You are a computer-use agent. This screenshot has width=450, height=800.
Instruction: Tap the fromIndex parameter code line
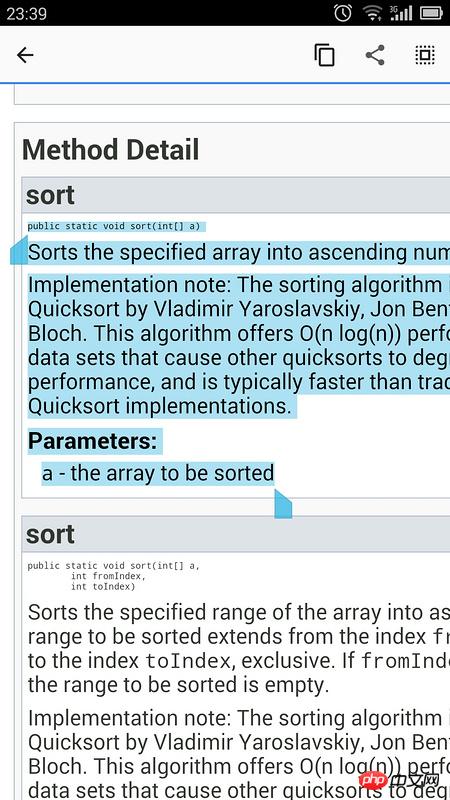[x=108, y=577]
